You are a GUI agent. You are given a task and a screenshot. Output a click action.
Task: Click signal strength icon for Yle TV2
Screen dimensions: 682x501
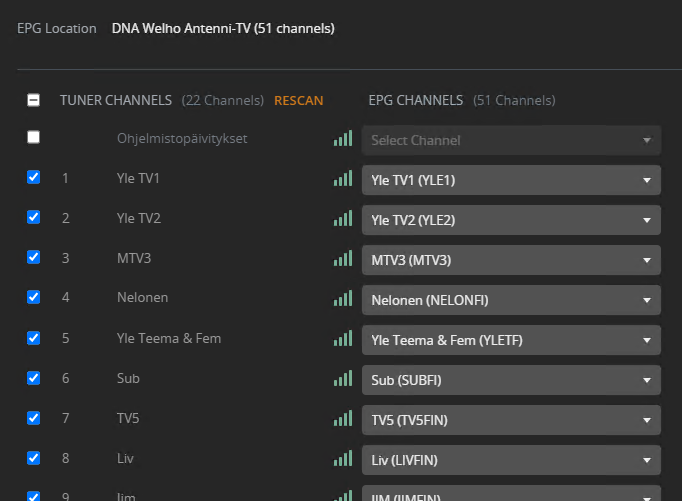(x=343, y=219)
